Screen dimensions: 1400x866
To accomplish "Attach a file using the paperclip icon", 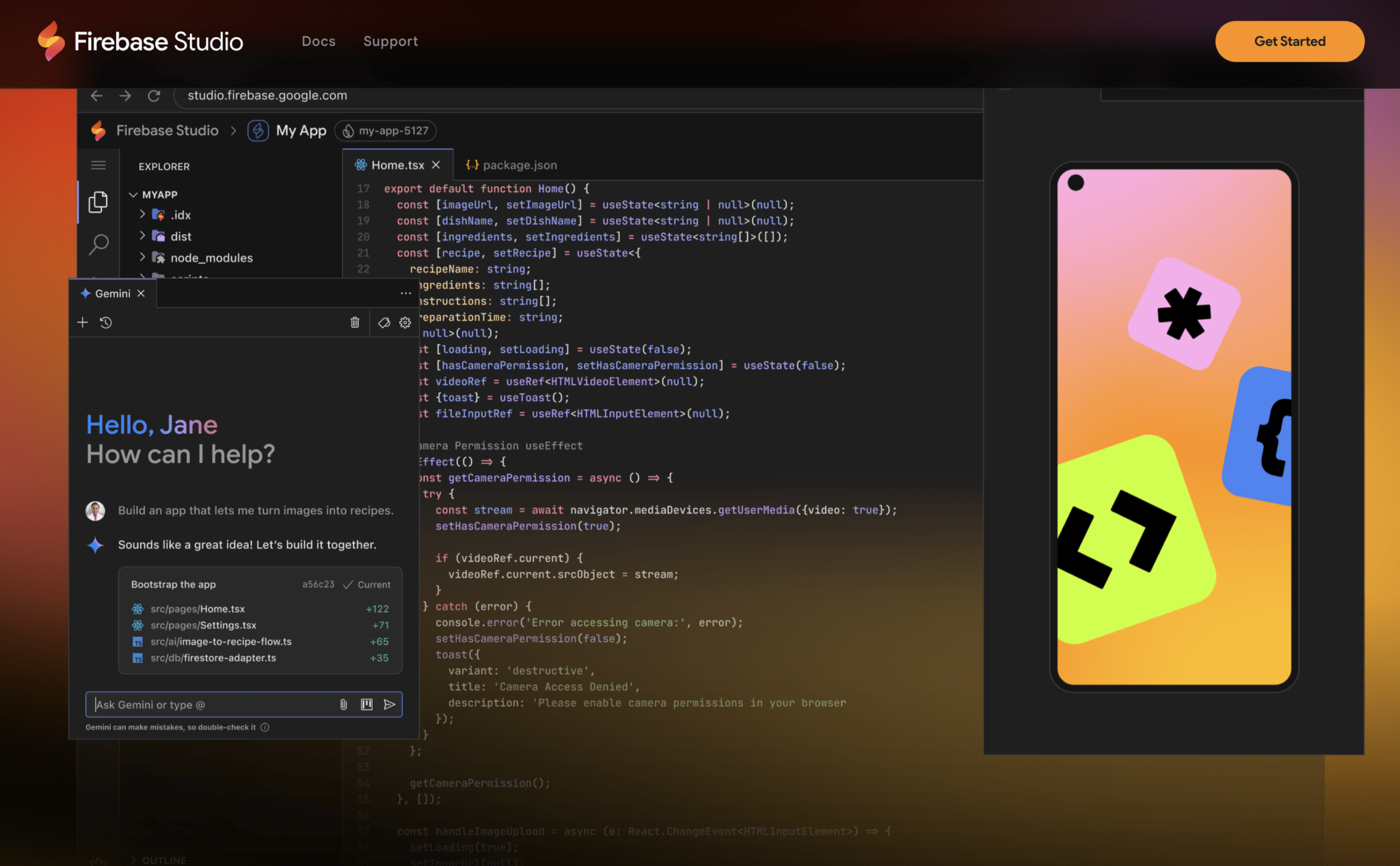I will pos(343,704).
